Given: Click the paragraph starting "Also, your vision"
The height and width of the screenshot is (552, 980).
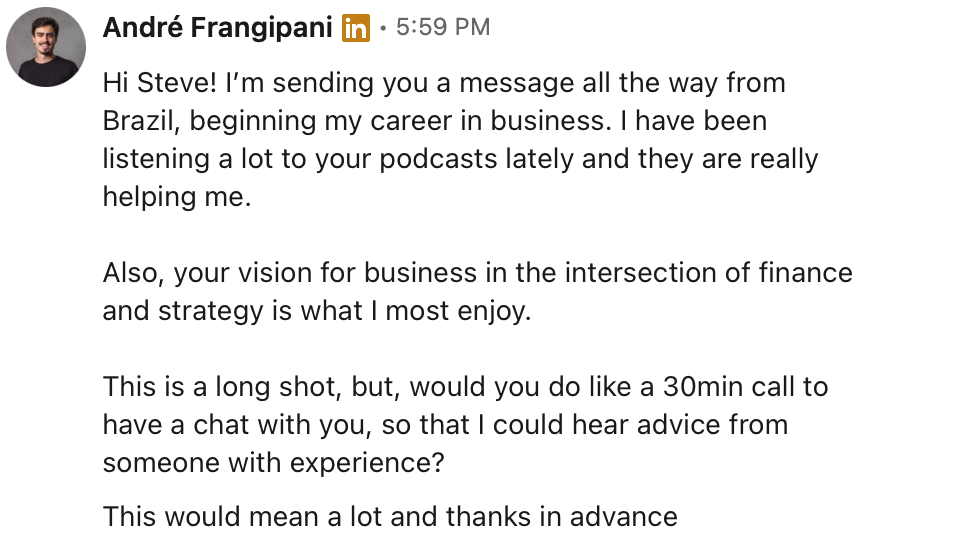Looking at the screenshot, I should (x=478, y=292).
